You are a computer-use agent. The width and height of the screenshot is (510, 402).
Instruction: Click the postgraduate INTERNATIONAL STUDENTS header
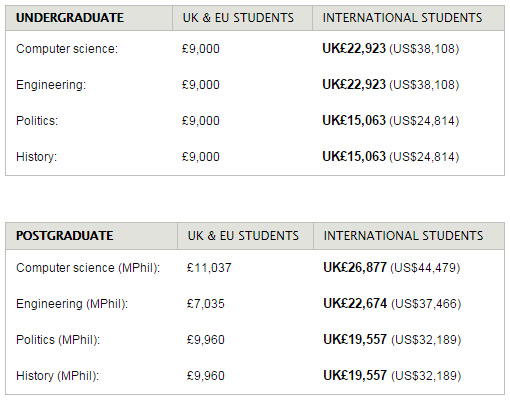point(403,236)
